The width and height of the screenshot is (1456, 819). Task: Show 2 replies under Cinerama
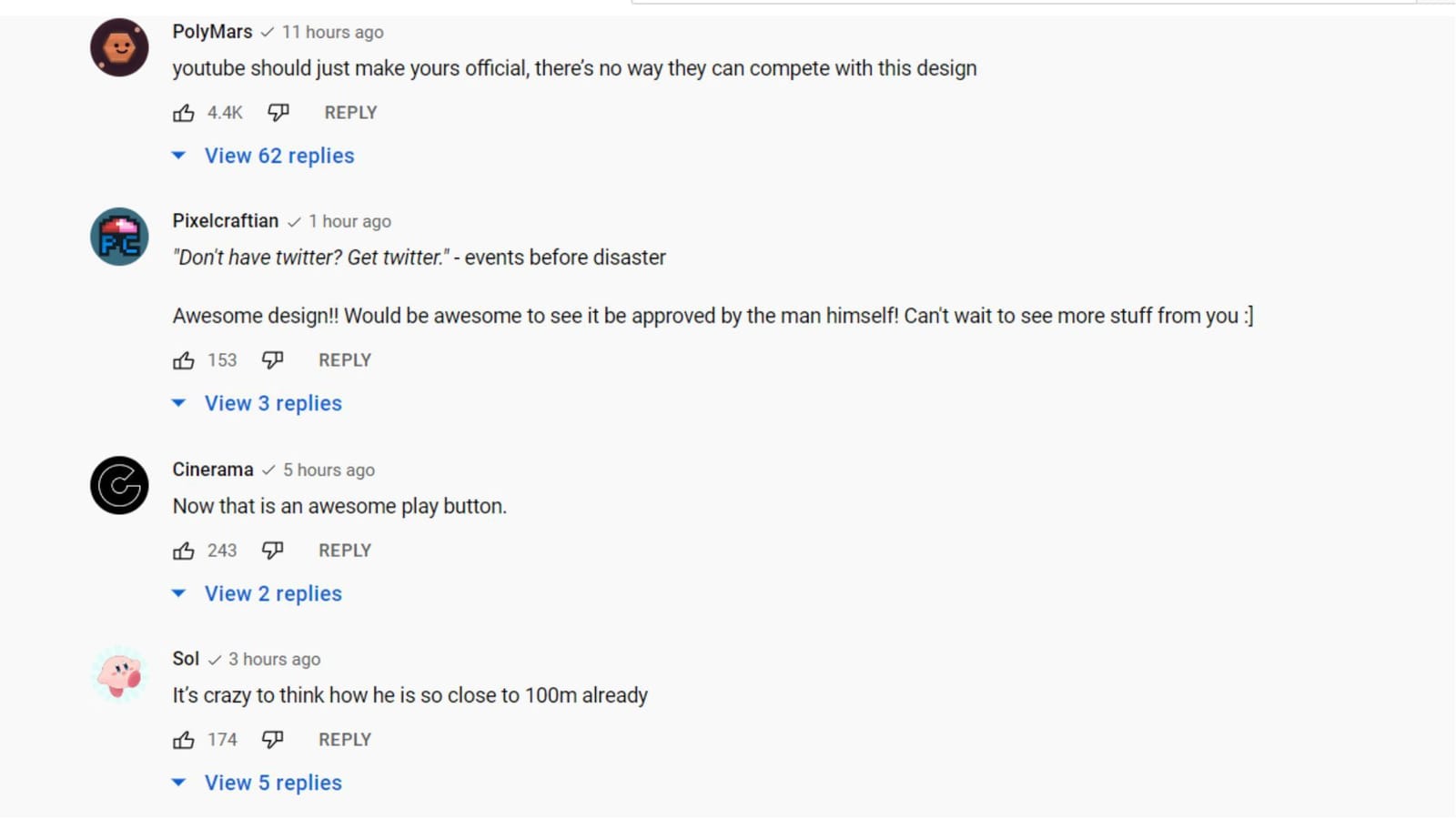click(x=273, y=593)
